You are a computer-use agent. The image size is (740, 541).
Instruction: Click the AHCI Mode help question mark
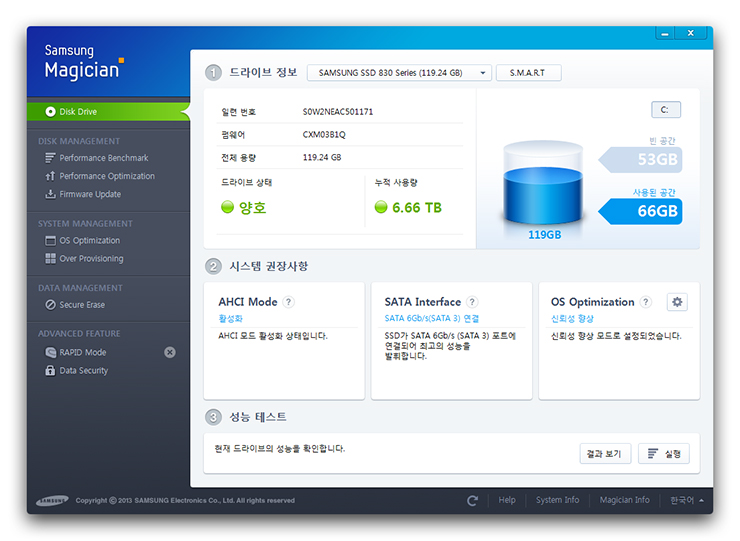coord(288,302)
